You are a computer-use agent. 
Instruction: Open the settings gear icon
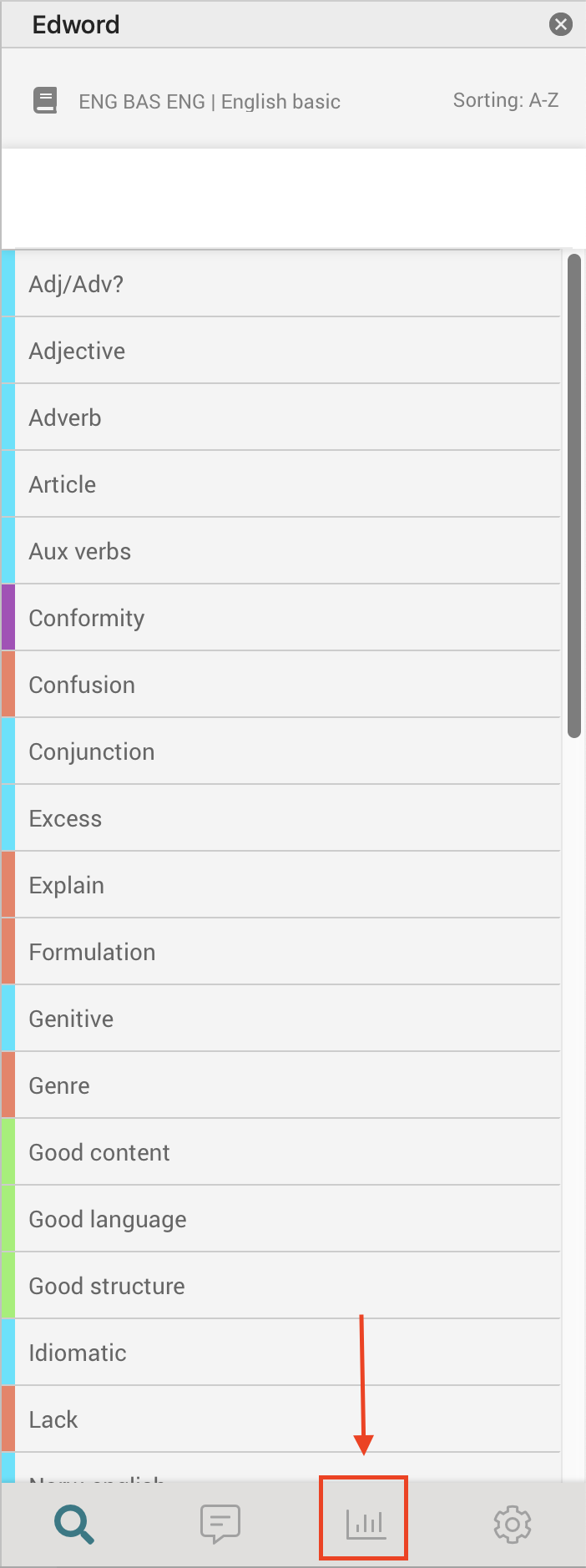(512, 1524)
